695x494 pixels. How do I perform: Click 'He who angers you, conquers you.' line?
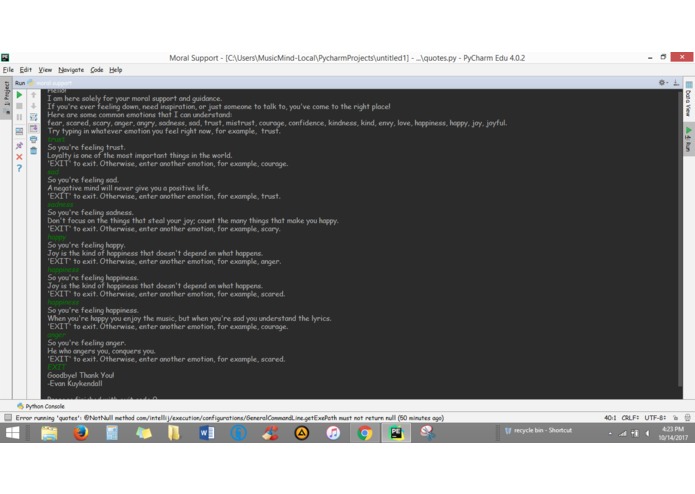pos(101,351)
